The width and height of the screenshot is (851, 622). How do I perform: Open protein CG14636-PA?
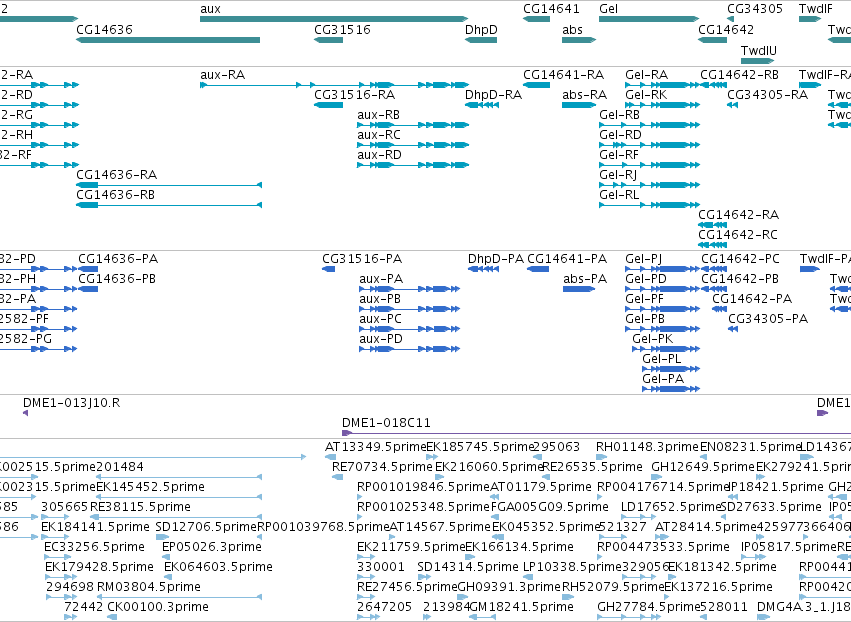pyautogui.click(x=118, y=259)
